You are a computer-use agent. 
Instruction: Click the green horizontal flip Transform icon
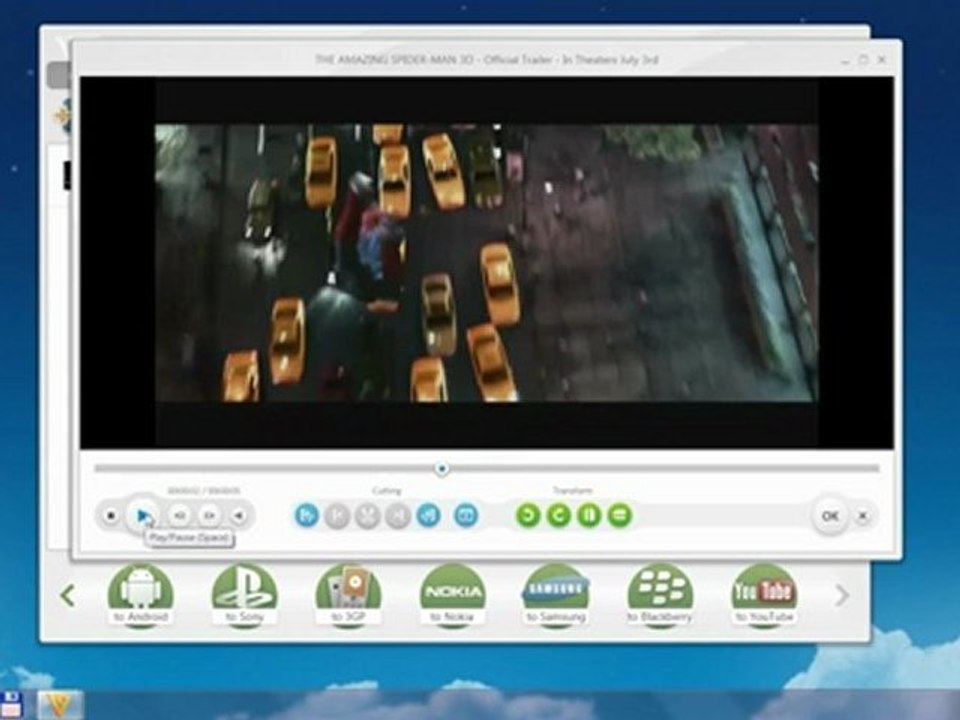[620, 516]
